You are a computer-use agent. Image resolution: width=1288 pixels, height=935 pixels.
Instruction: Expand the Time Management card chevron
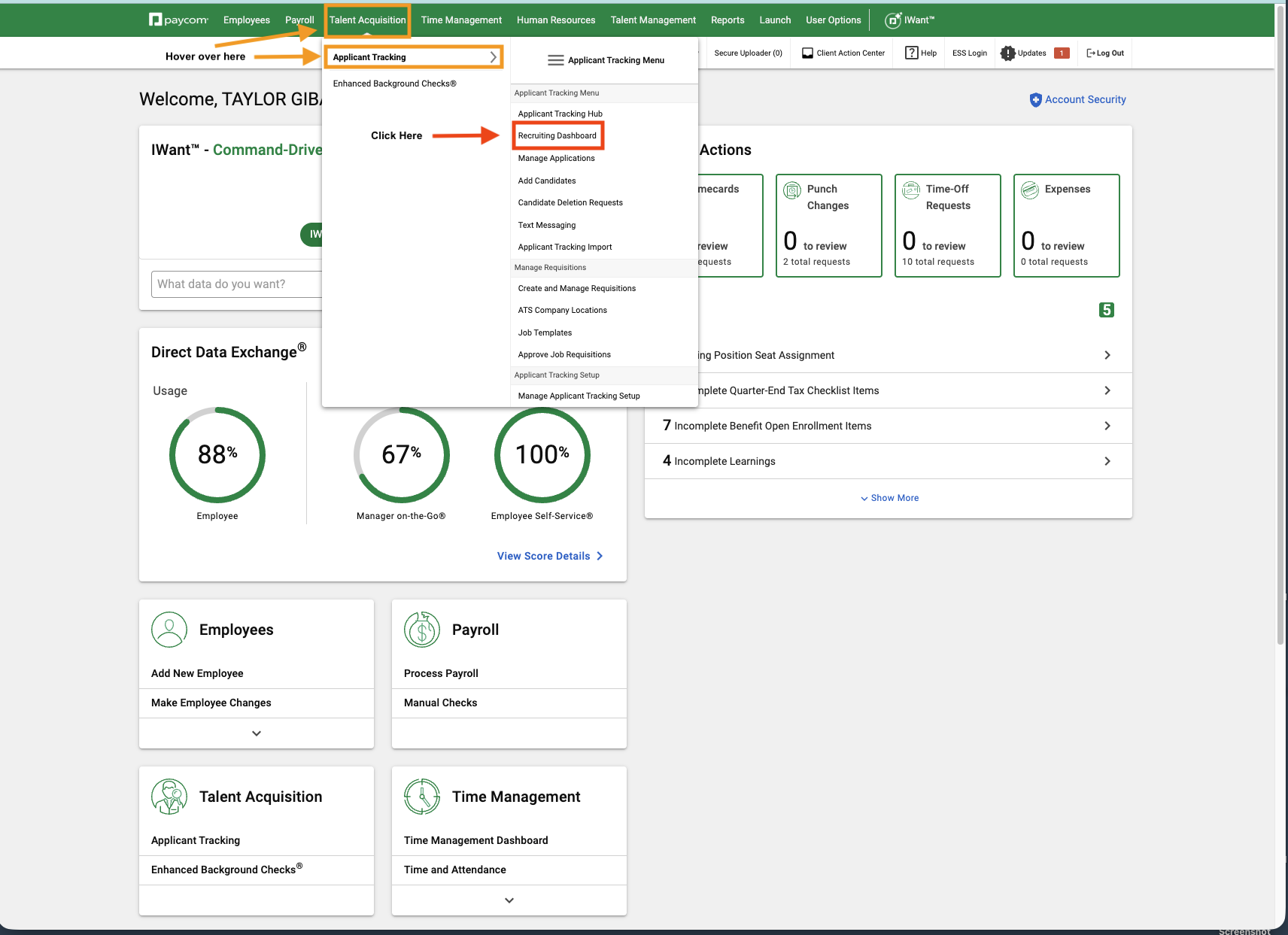coord(509,900)
